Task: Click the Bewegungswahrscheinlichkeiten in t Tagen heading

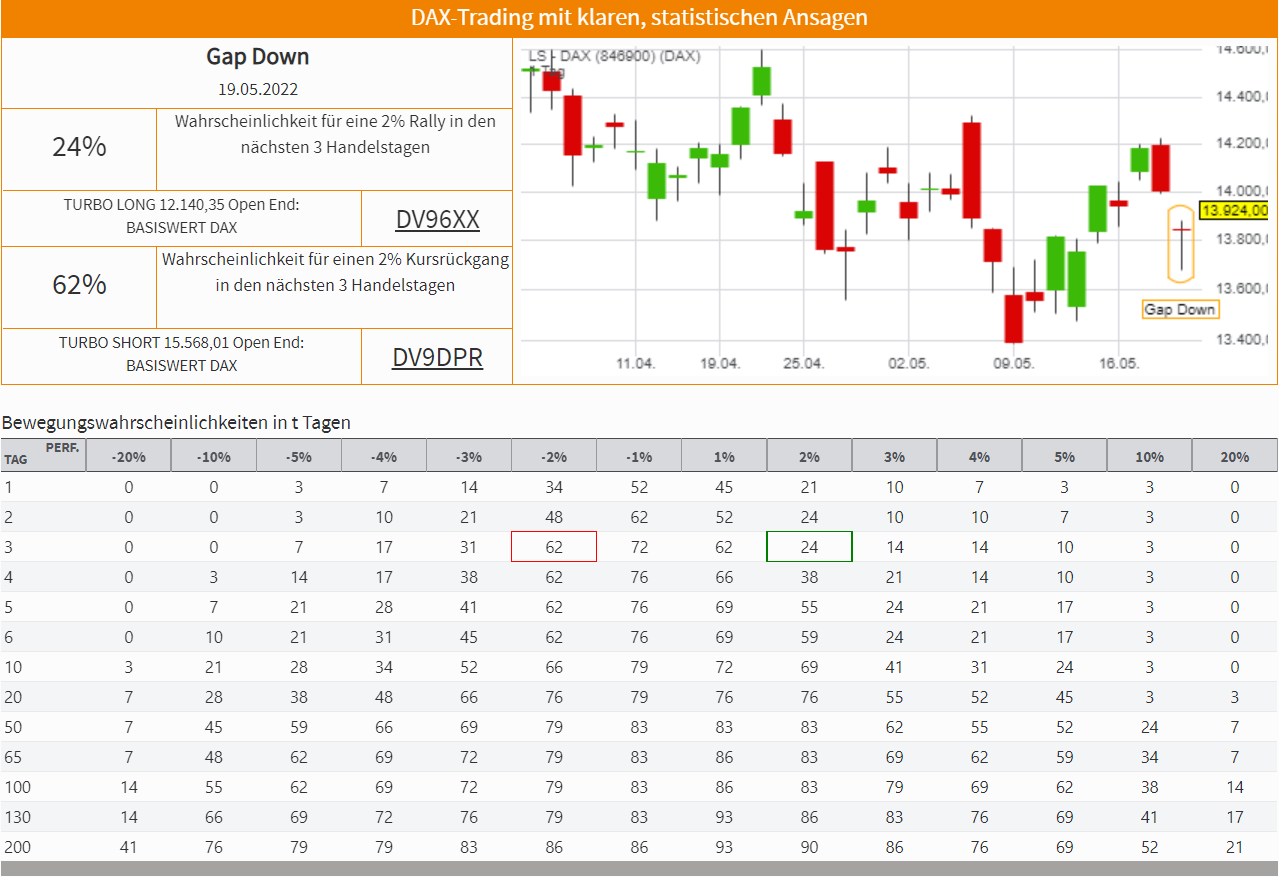Action: tap(176, 423)
